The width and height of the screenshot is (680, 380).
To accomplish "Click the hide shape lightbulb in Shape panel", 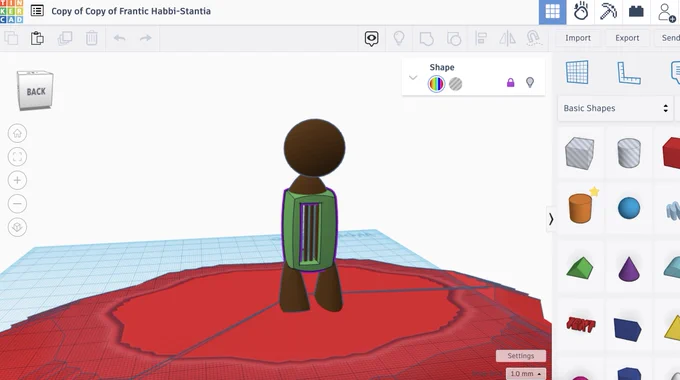I will pos(530,82).
